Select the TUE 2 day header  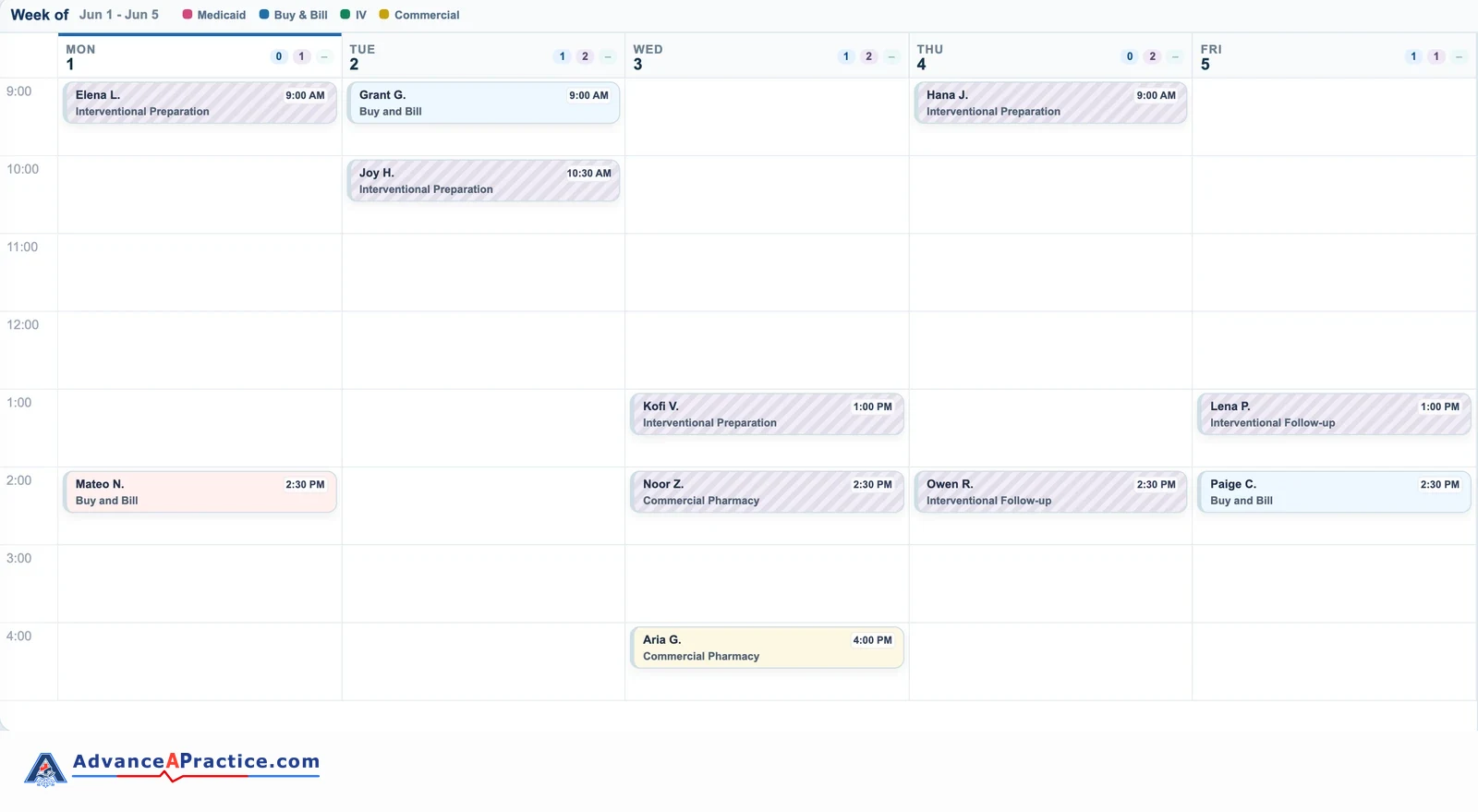point(483,56)
